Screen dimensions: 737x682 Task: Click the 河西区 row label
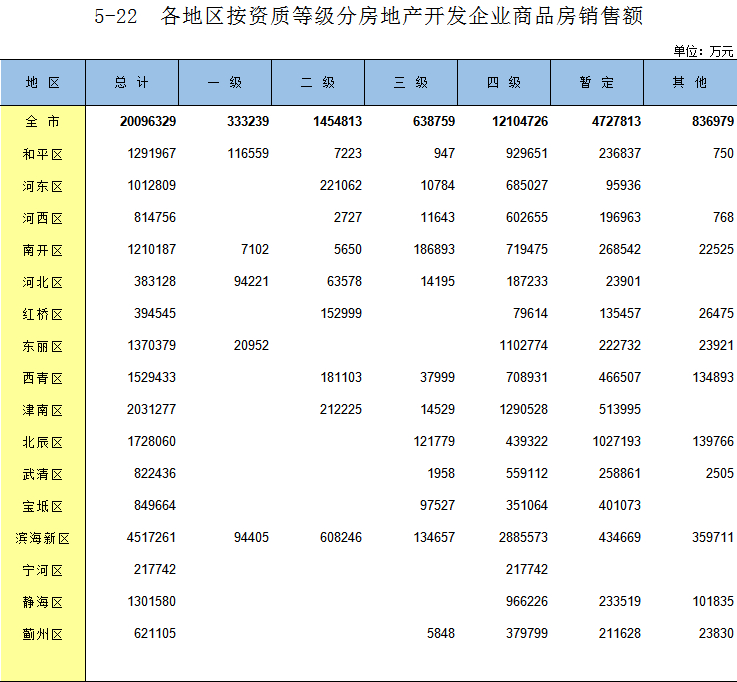pyautogui.click(x=43, y=218)
